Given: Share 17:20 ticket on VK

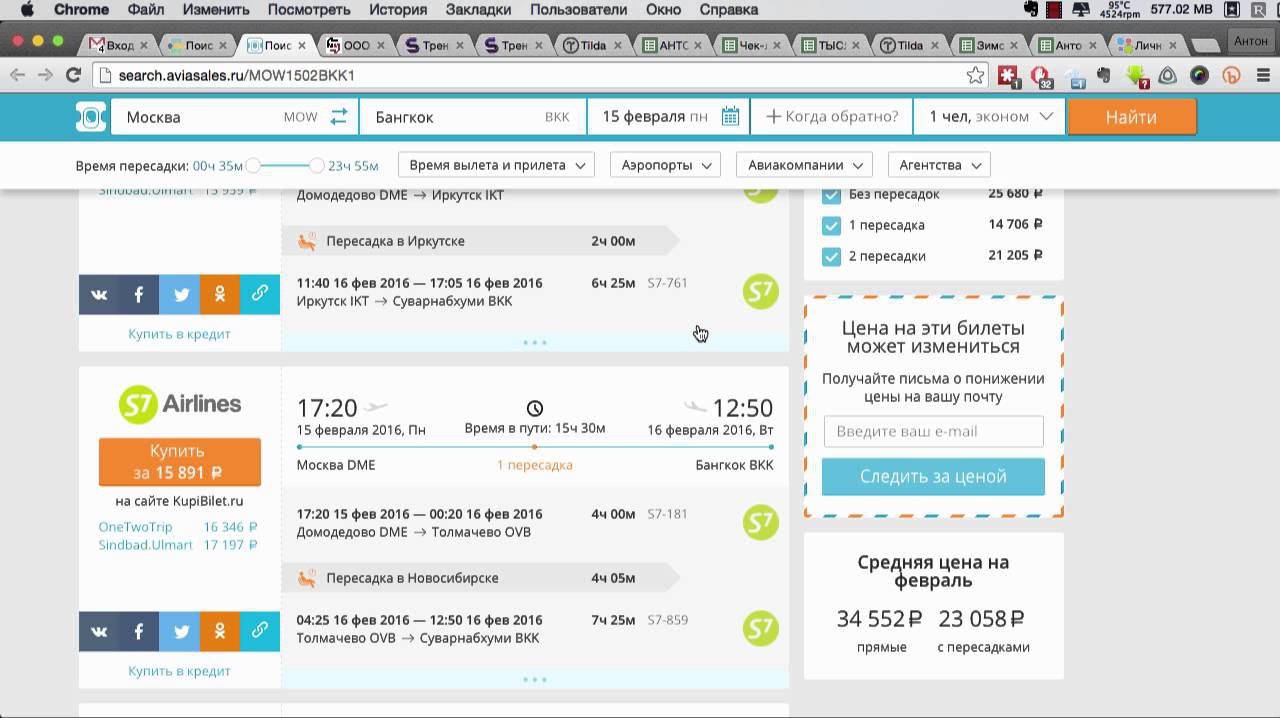Looking at the screenshot, I should [99, 631].
